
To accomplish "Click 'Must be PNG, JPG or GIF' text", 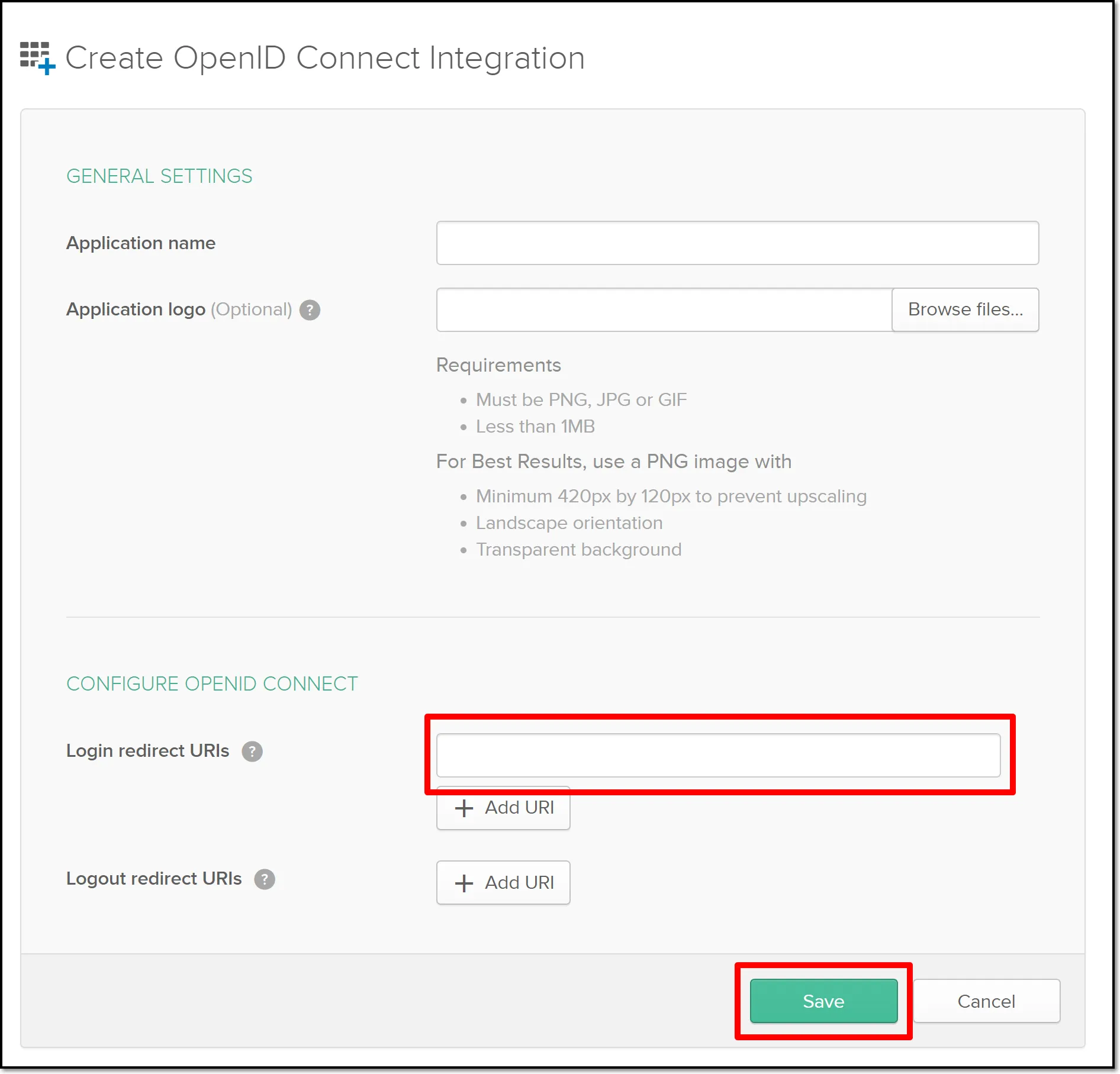I will pos(581,400).
